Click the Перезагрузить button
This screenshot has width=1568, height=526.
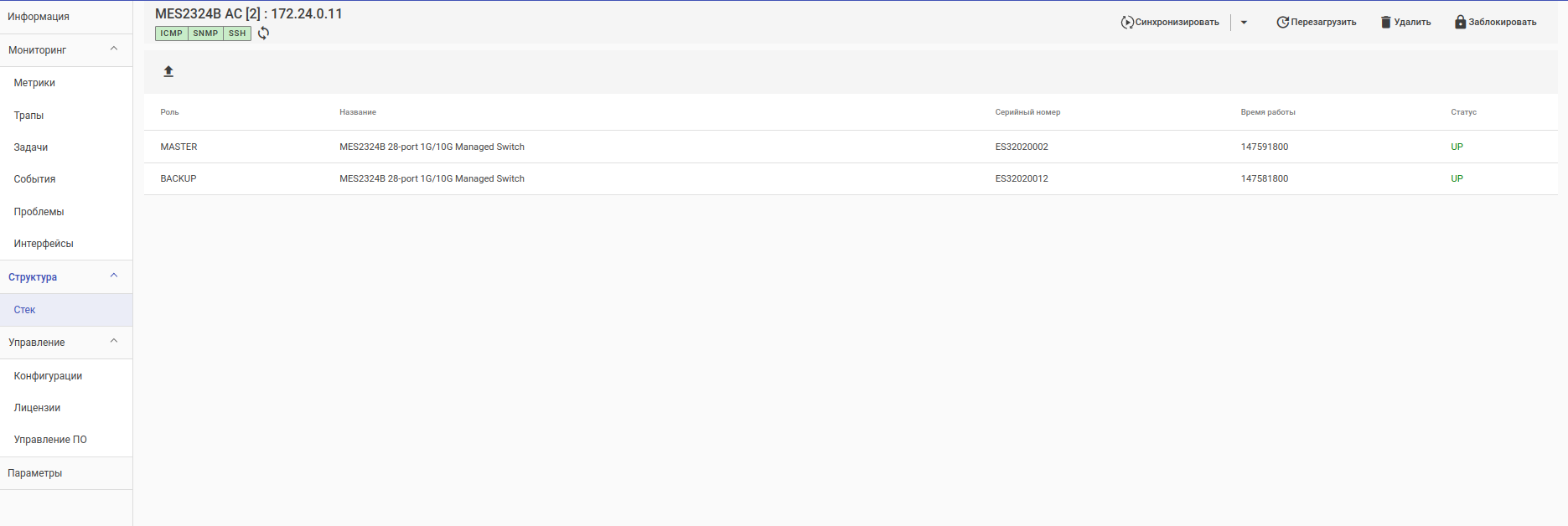click(1316, 23)
